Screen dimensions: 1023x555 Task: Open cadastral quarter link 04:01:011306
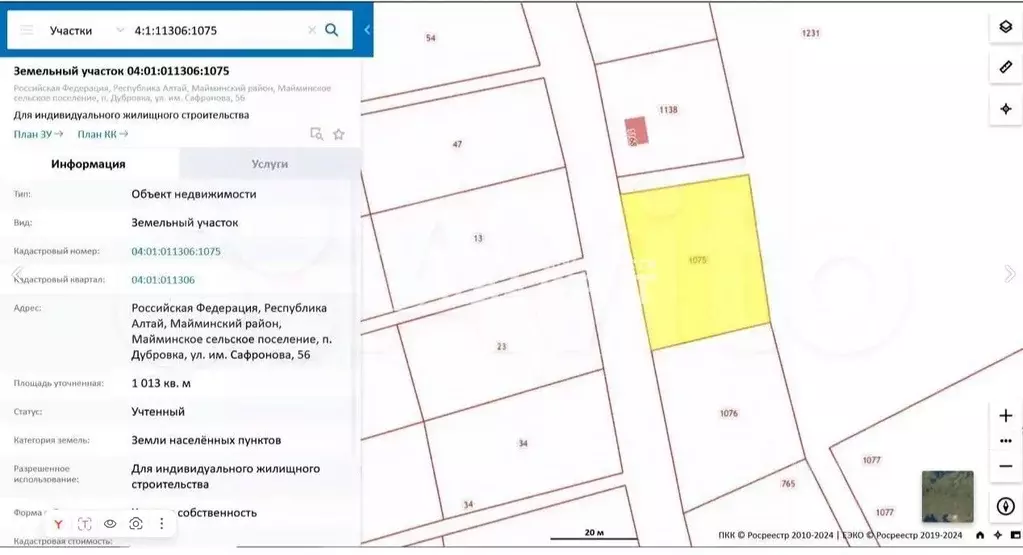pyautogui.click(x=163, y=280)
